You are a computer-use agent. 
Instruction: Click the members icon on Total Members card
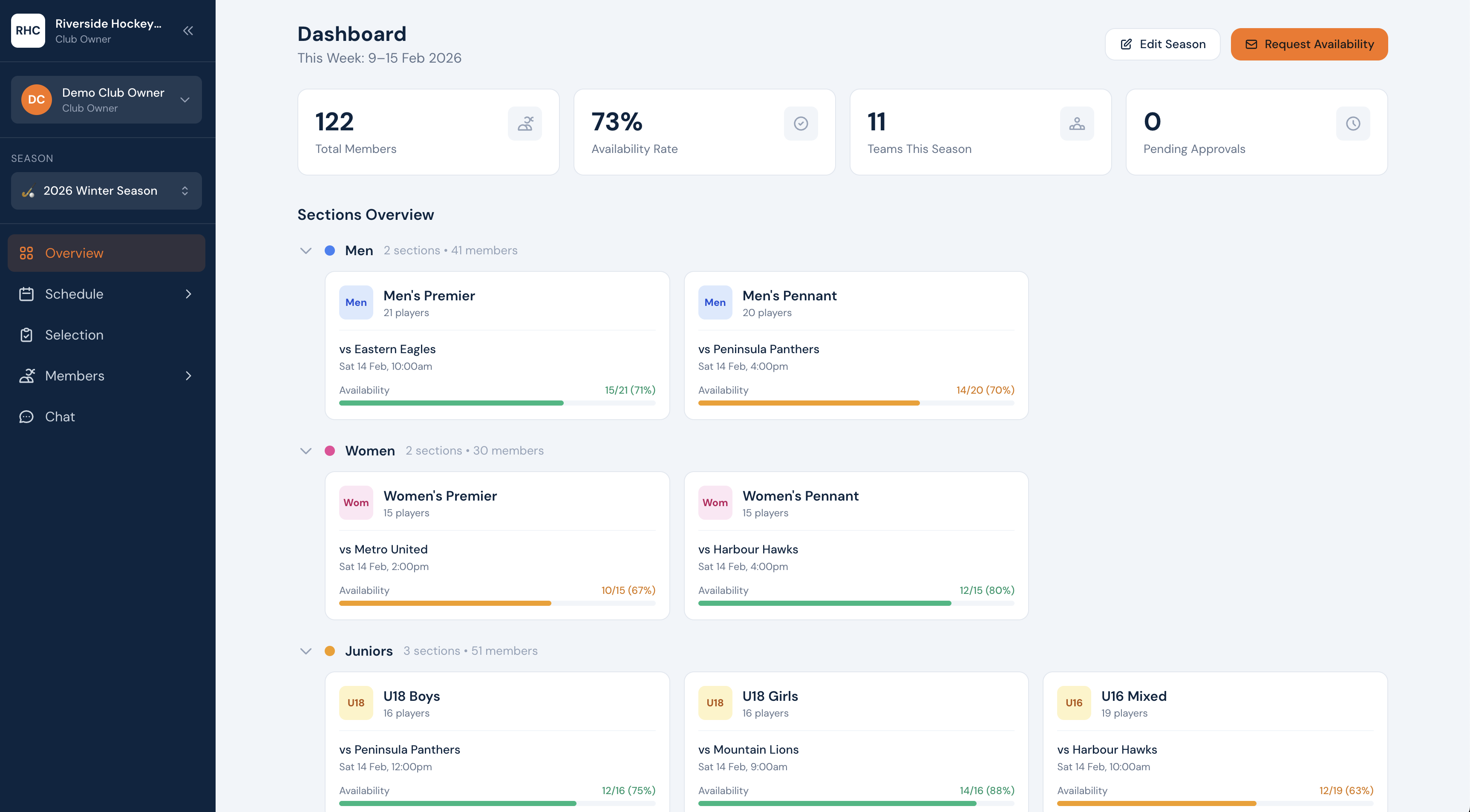(525, 123)
